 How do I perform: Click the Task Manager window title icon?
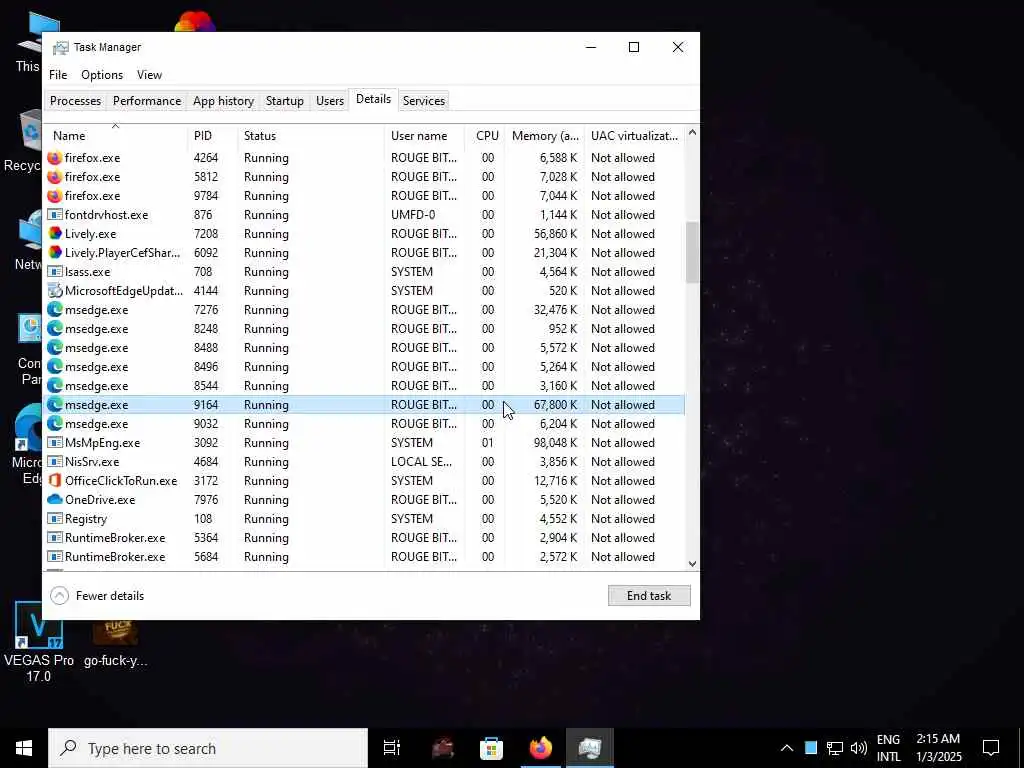click(x=60, y=47)
